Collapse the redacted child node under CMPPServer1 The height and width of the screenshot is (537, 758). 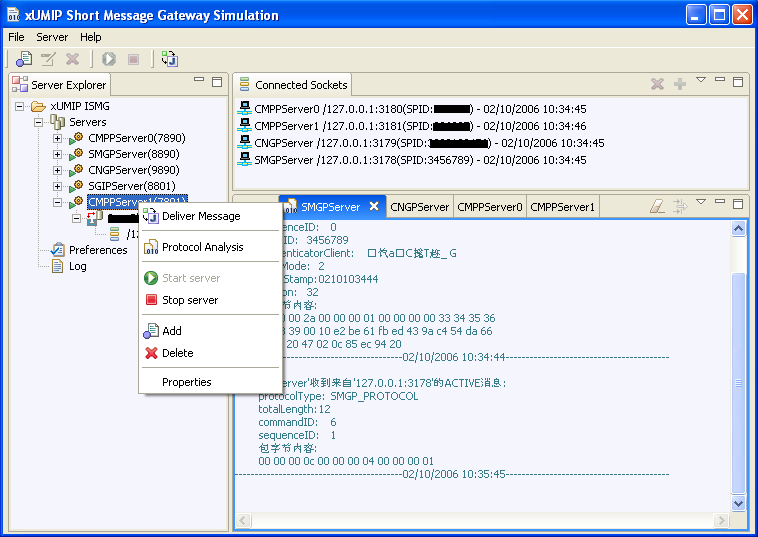[x=76, y=218]
